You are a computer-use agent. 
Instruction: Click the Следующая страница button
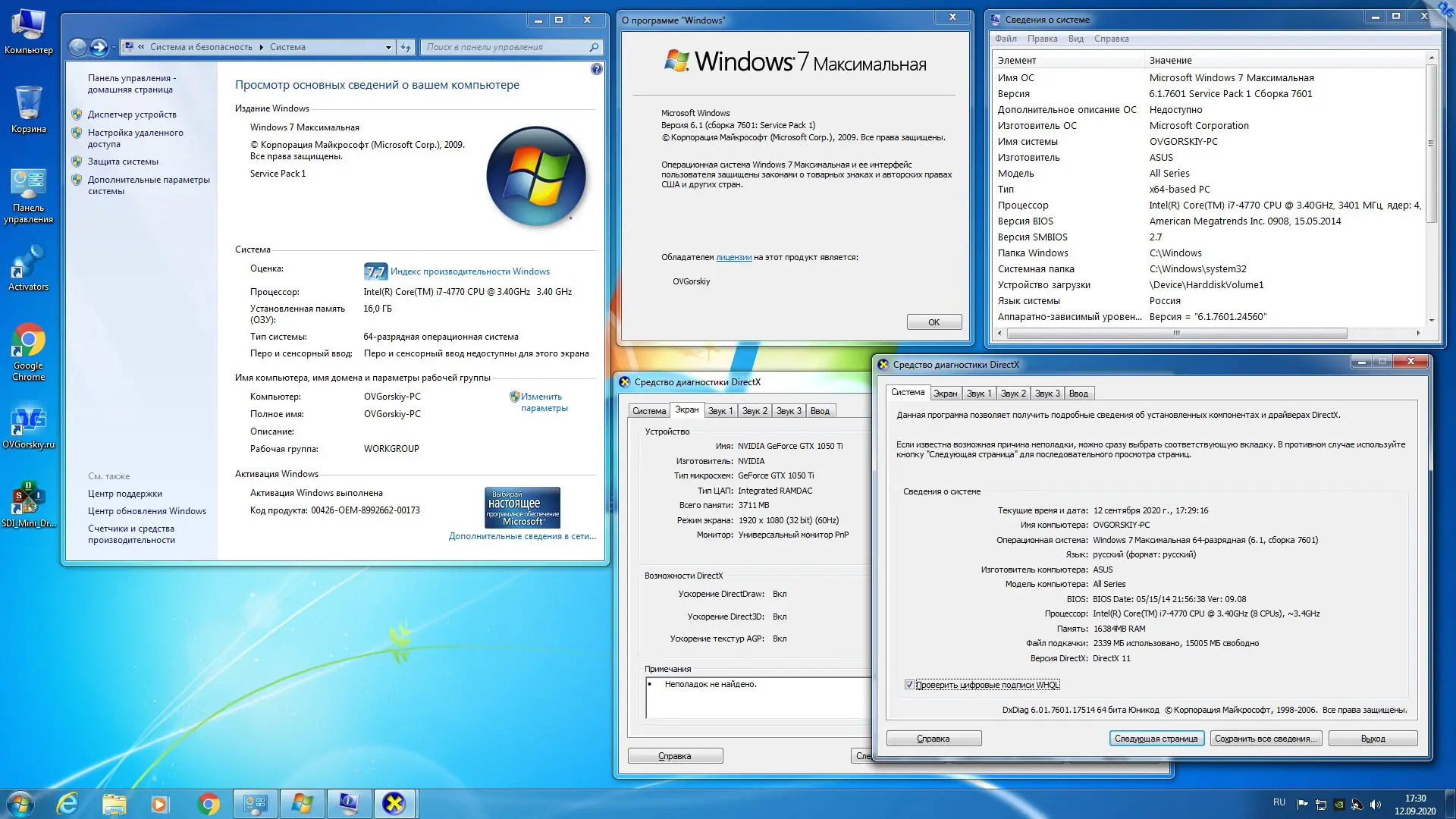pos(1156,739)
